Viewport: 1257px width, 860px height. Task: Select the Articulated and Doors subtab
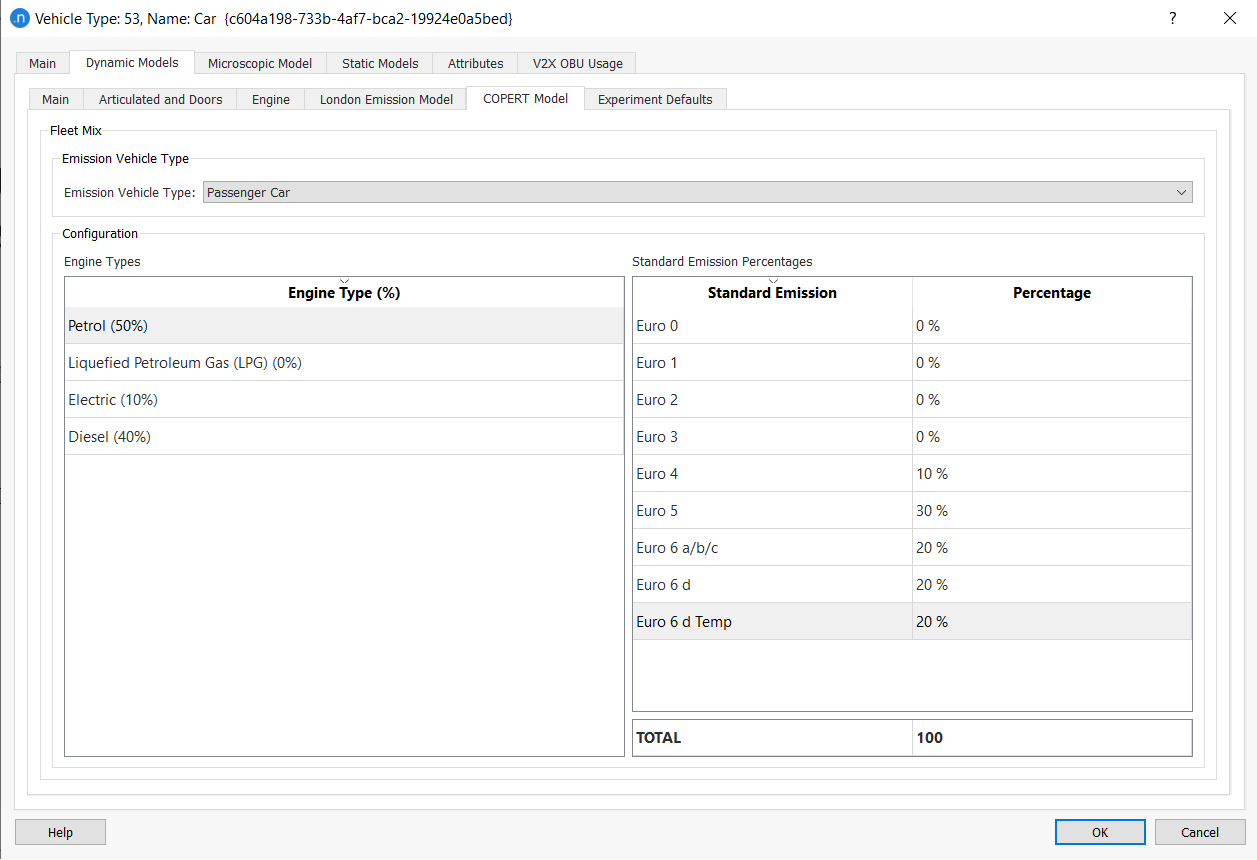(x=160, y=99)
